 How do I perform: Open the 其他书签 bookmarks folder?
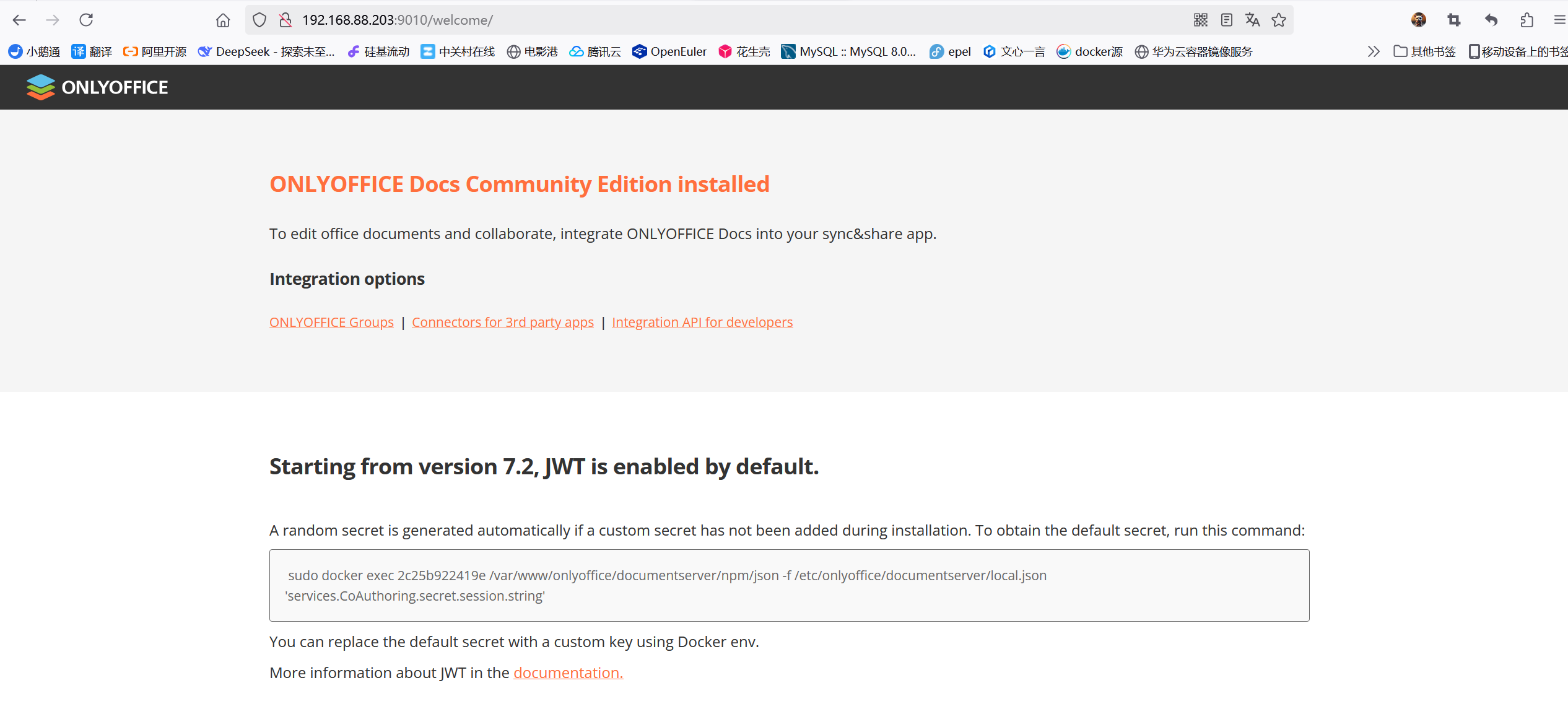1425,51
